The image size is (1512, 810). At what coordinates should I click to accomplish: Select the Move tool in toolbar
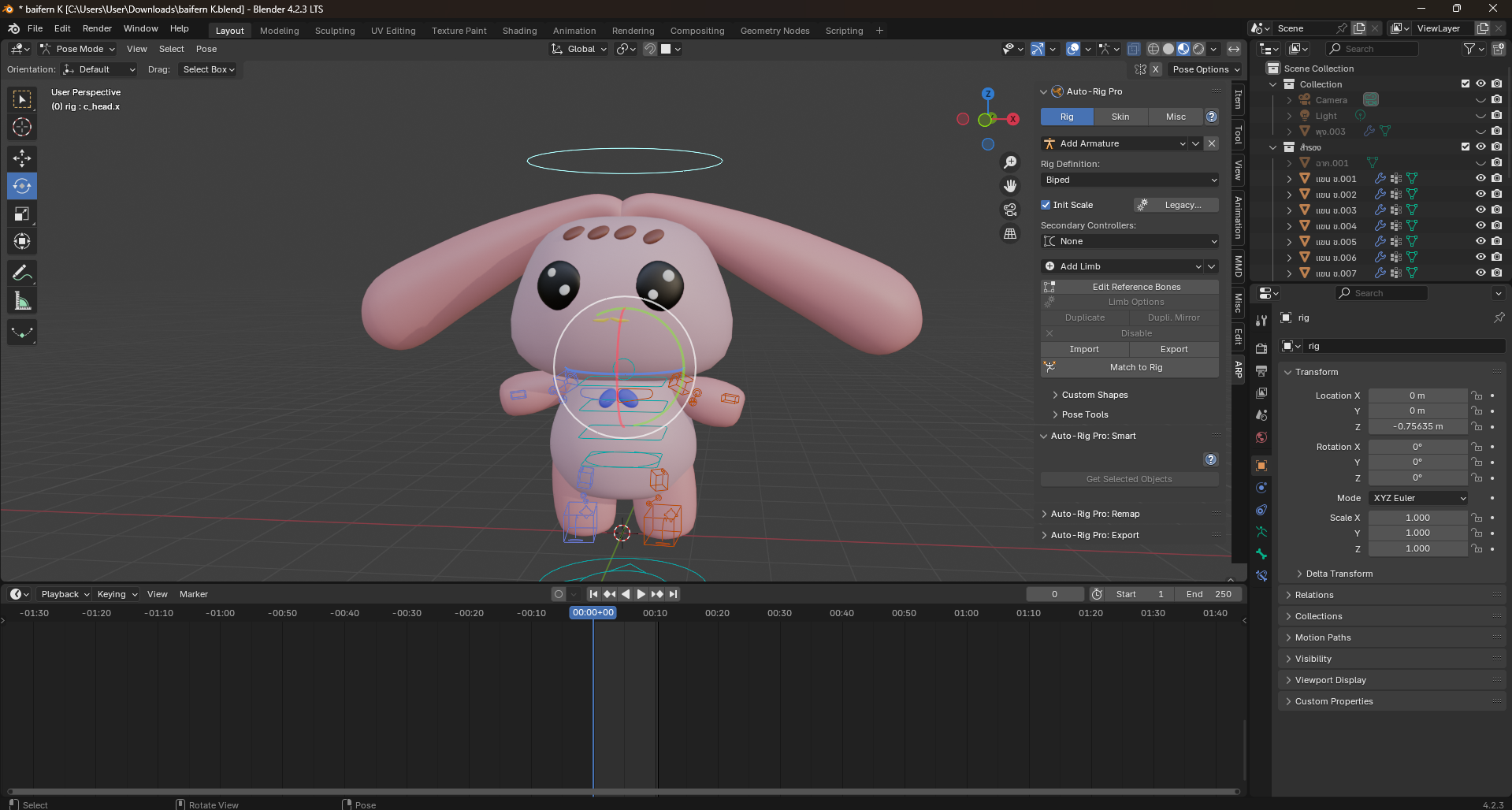pos(22,158)
